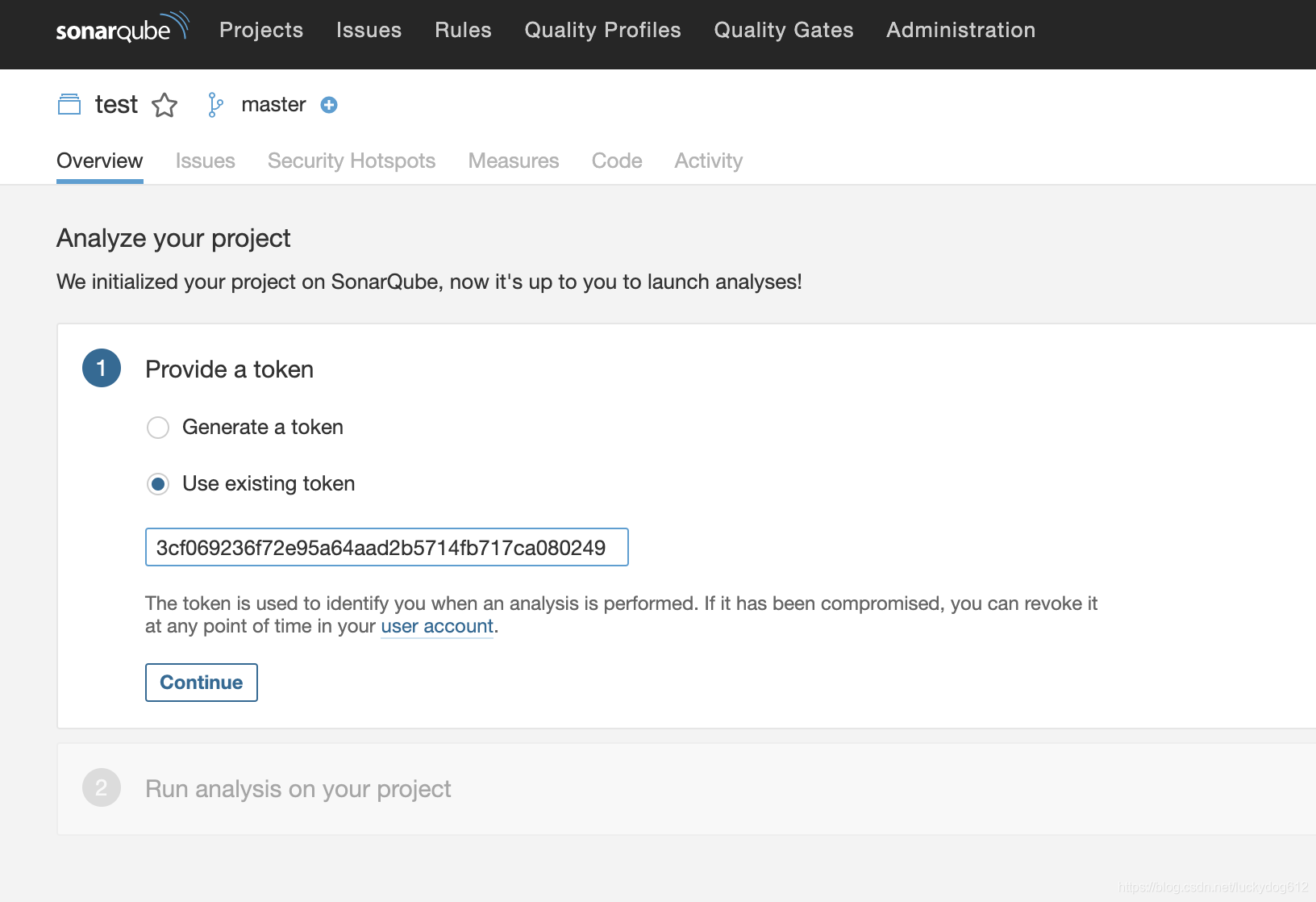1316x902 pixels.
Task: Click the Continue button
Action: [x=202, y=683]
